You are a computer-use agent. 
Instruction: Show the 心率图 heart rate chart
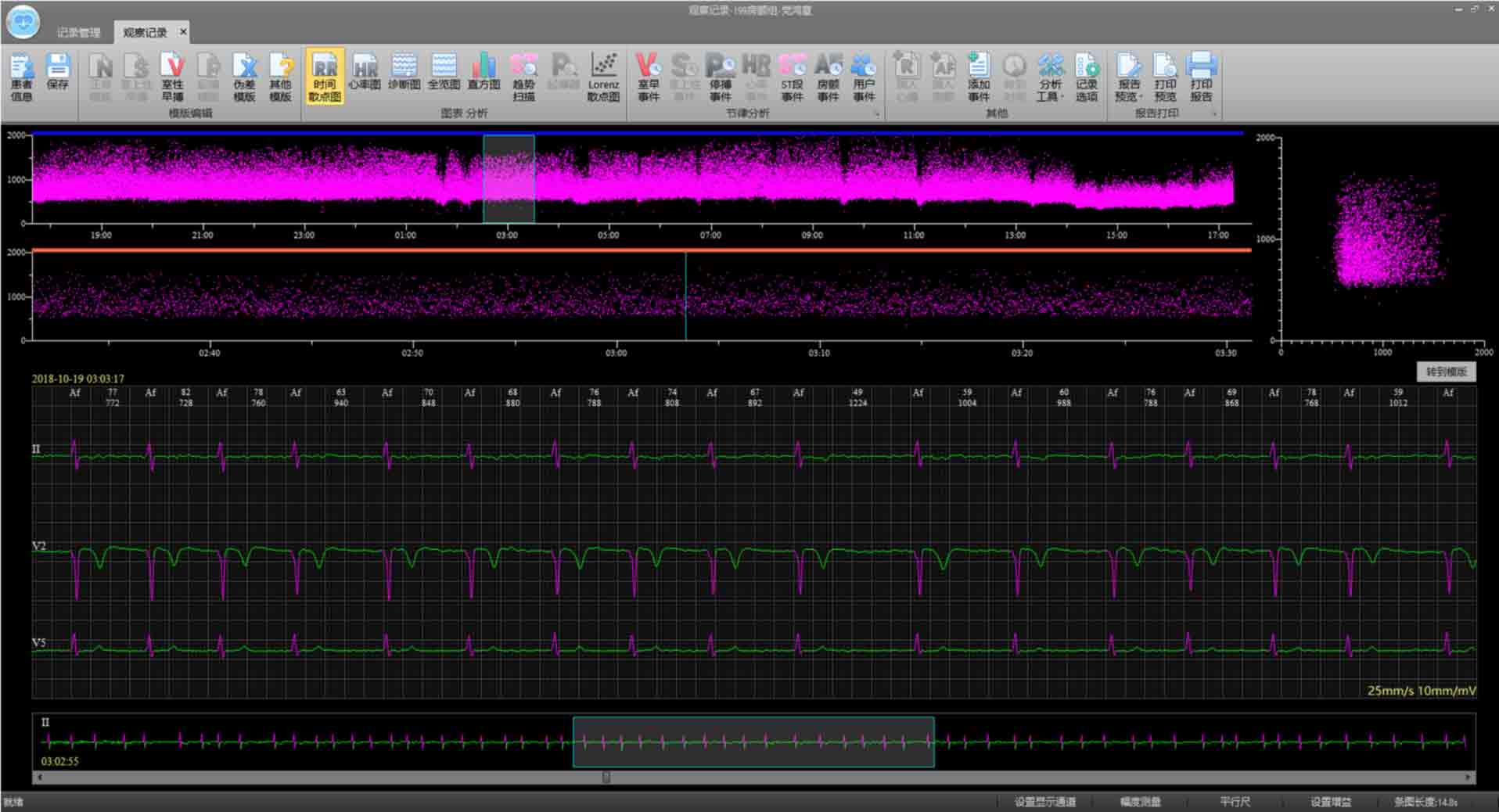(x=365, y=71)
